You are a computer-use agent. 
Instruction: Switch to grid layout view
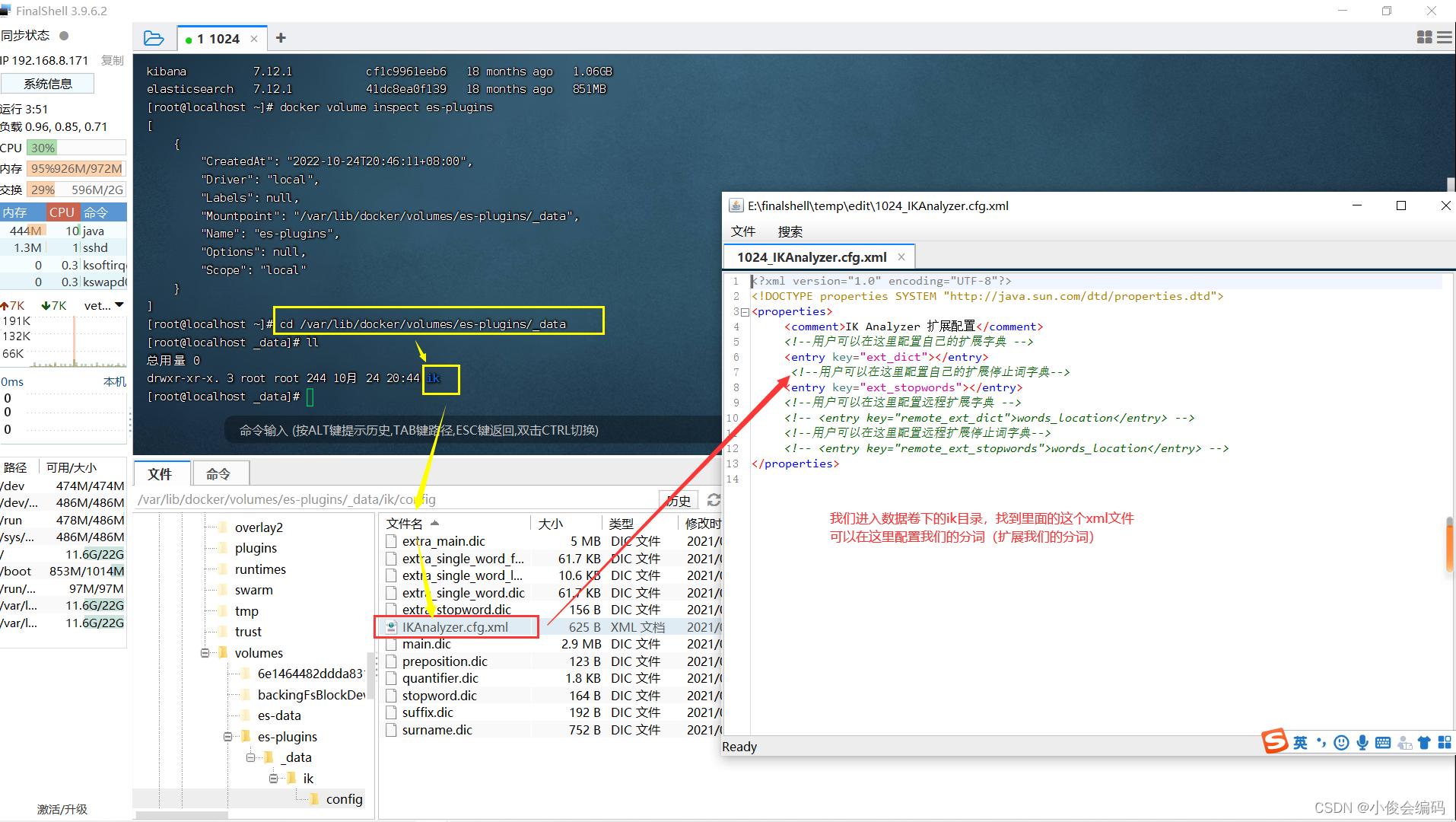pyautogui.click(x=1423, y=37)
